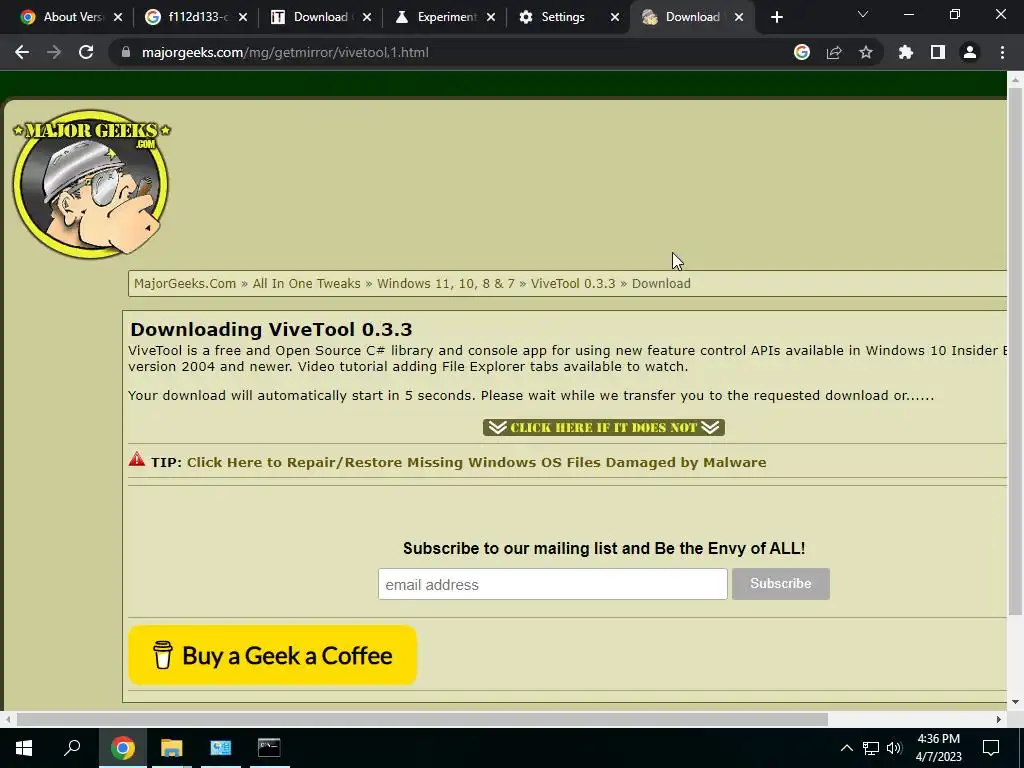Close the Settings tab

(x=615, y=17)
